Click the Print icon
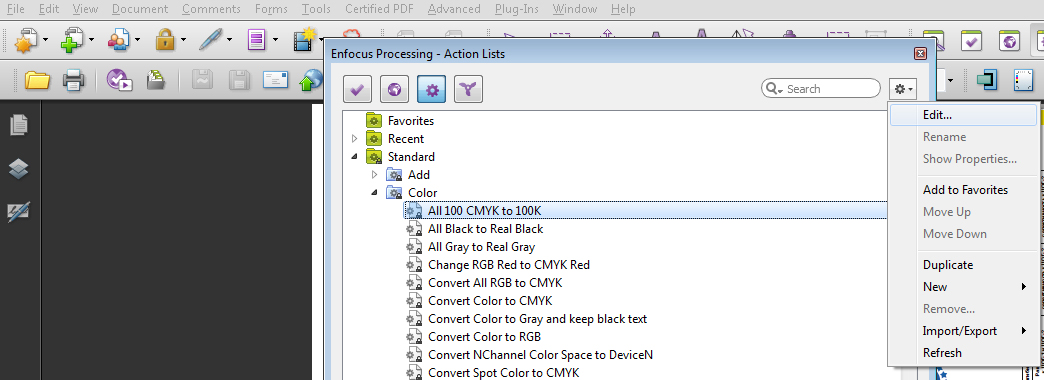 (73, 81)
